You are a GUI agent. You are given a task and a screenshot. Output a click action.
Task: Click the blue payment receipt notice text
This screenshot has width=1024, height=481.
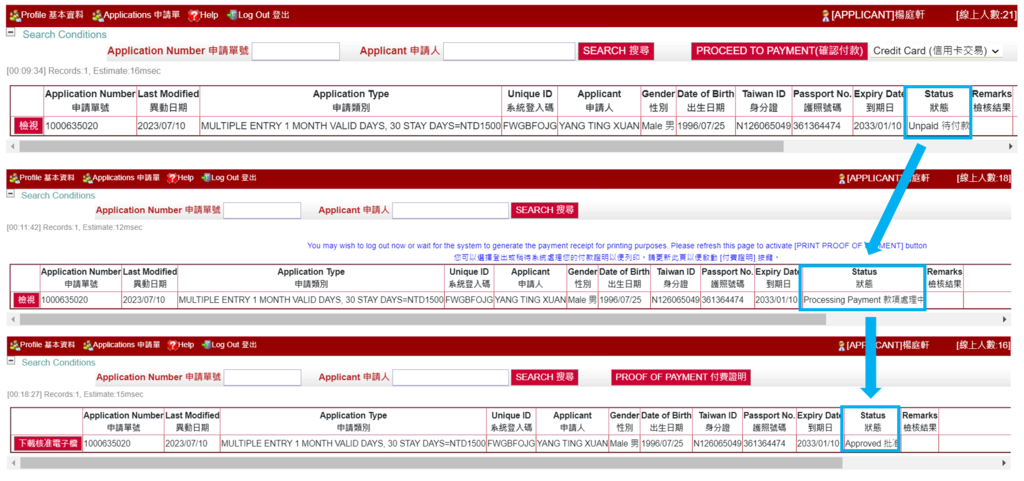point(616,251)
